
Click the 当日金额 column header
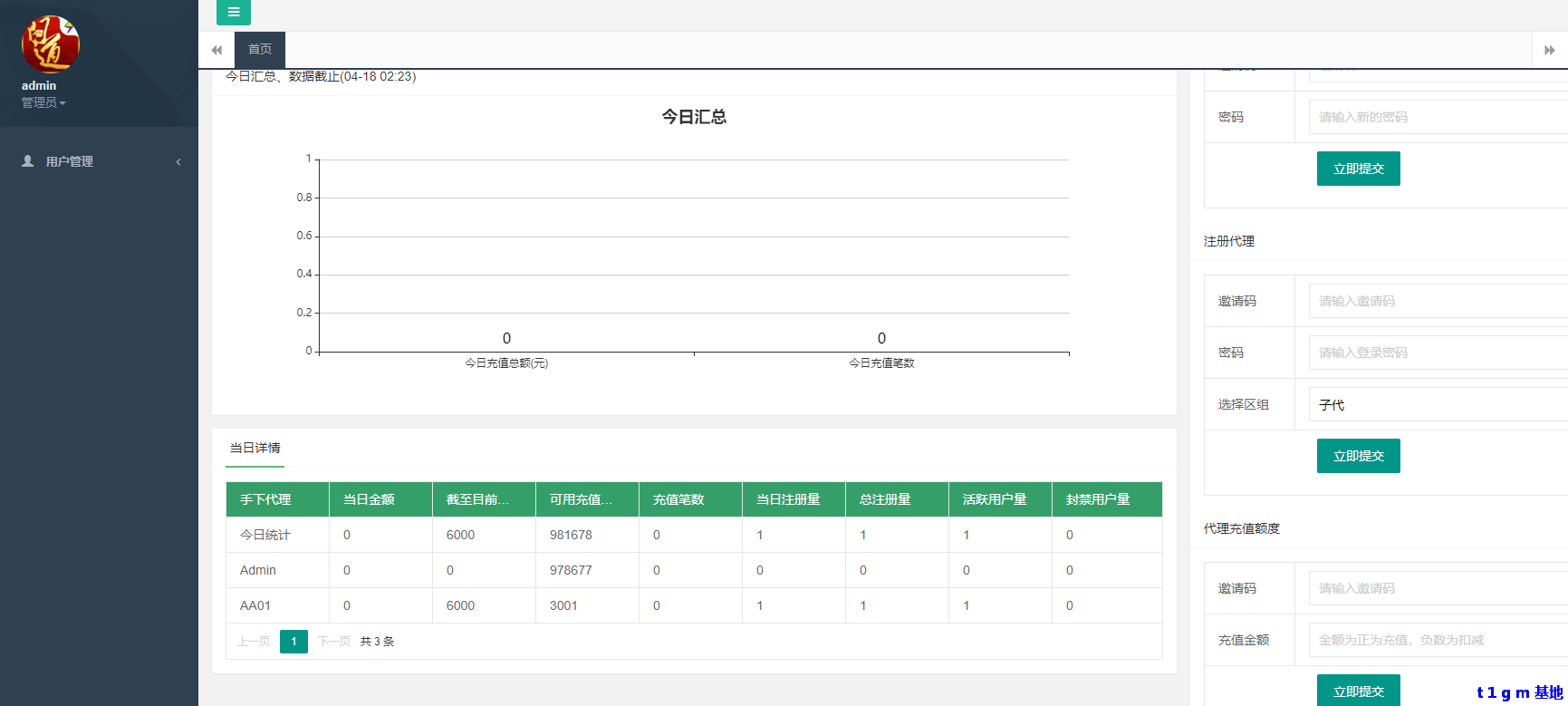click(369, 499)
